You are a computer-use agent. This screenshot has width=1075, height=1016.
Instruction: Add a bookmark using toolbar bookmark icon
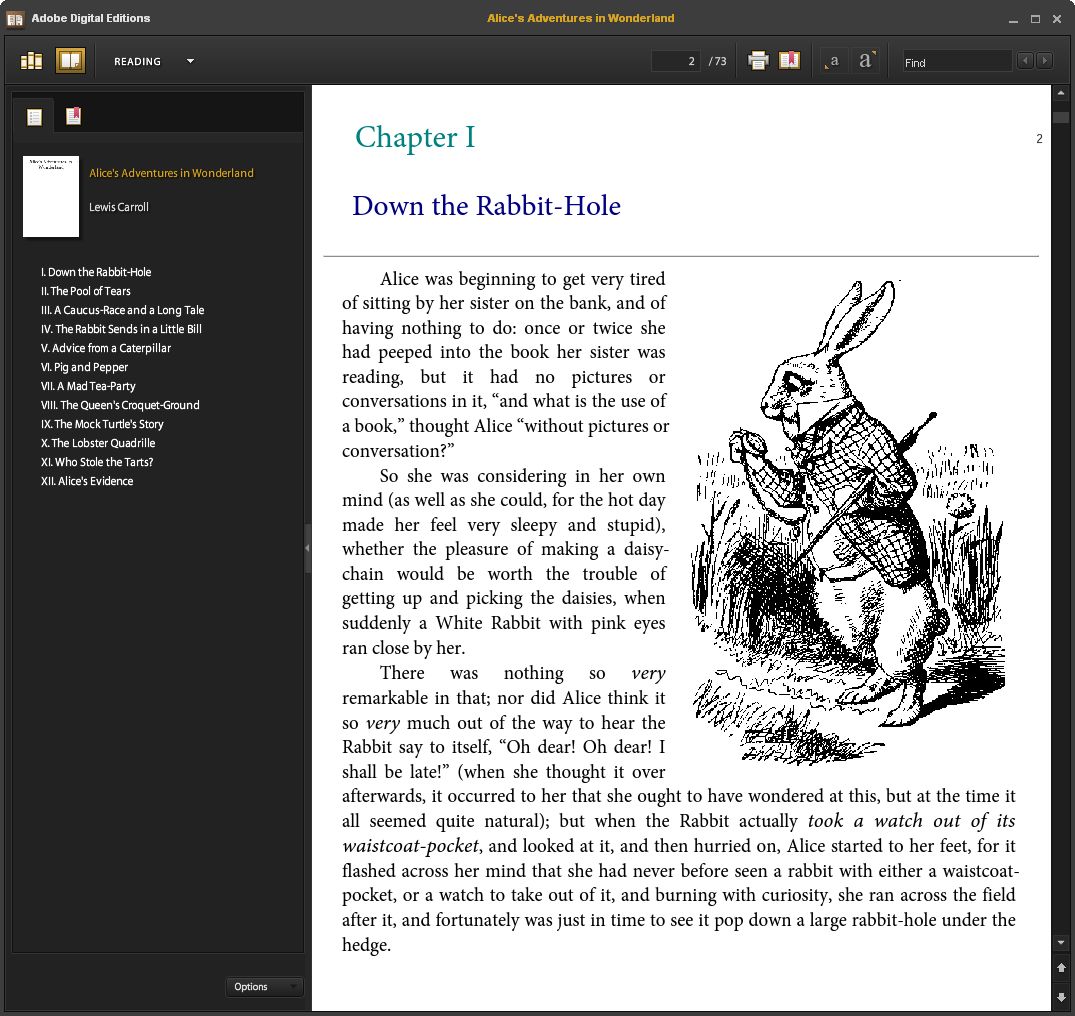pyautogui.click(x=789, y=60)
